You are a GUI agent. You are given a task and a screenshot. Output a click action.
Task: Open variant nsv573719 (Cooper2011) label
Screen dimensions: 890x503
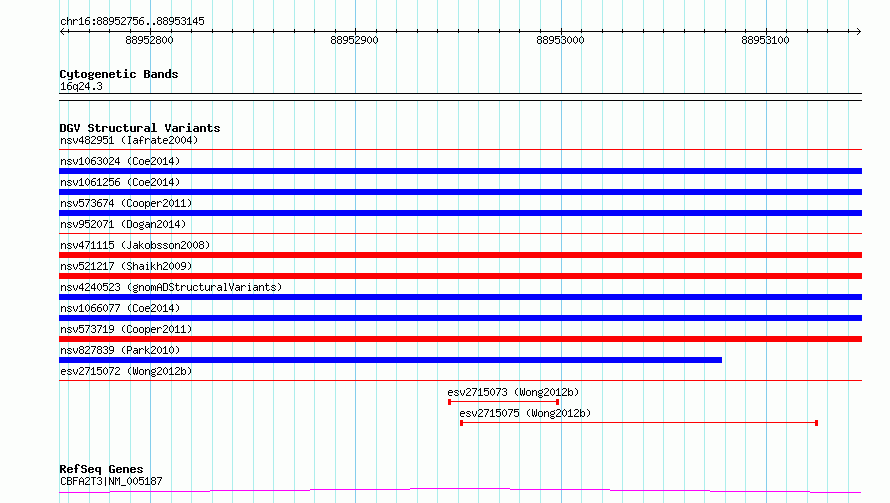point(126,329)
